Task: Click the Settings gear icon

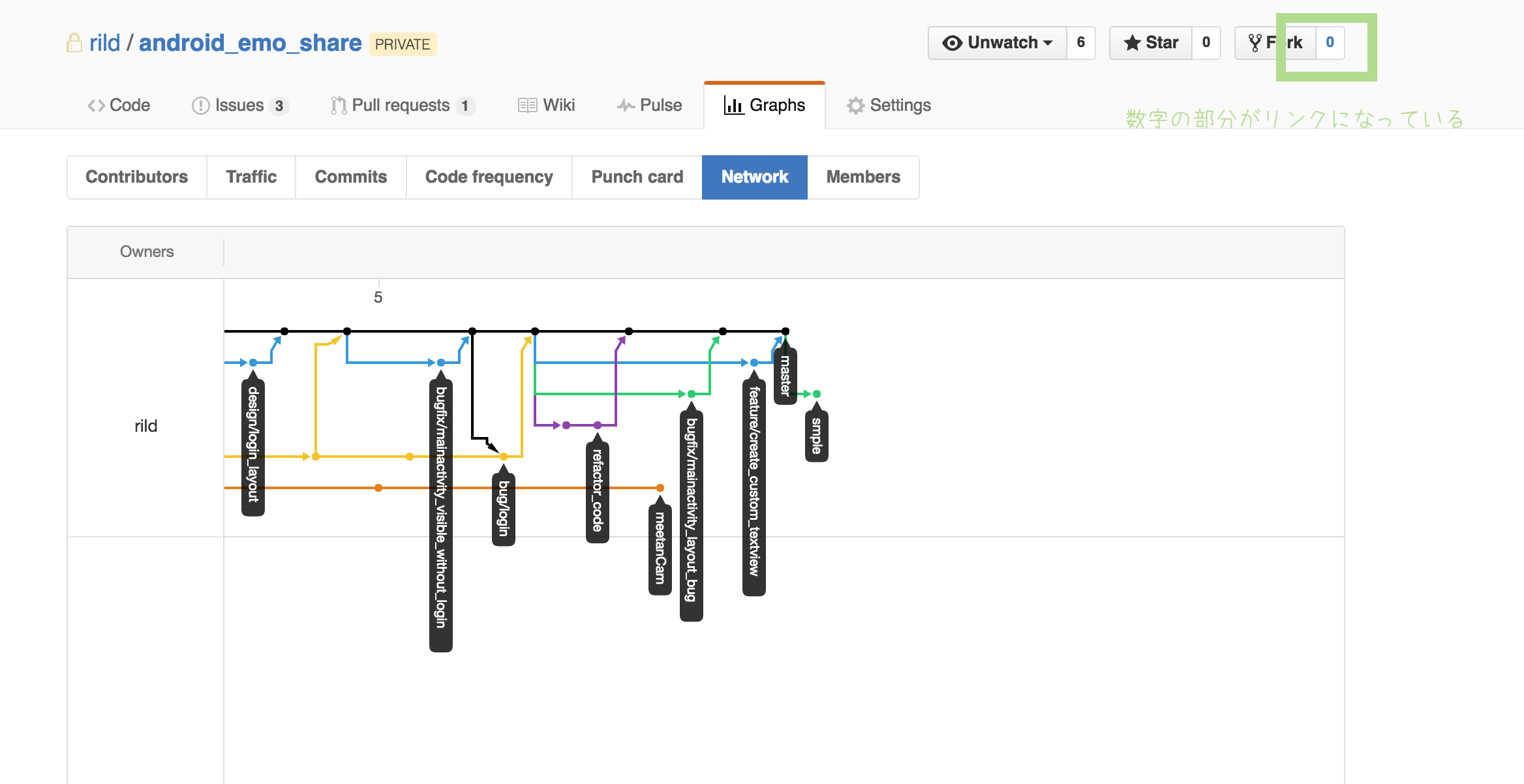Action: click(x=854, y=104)
